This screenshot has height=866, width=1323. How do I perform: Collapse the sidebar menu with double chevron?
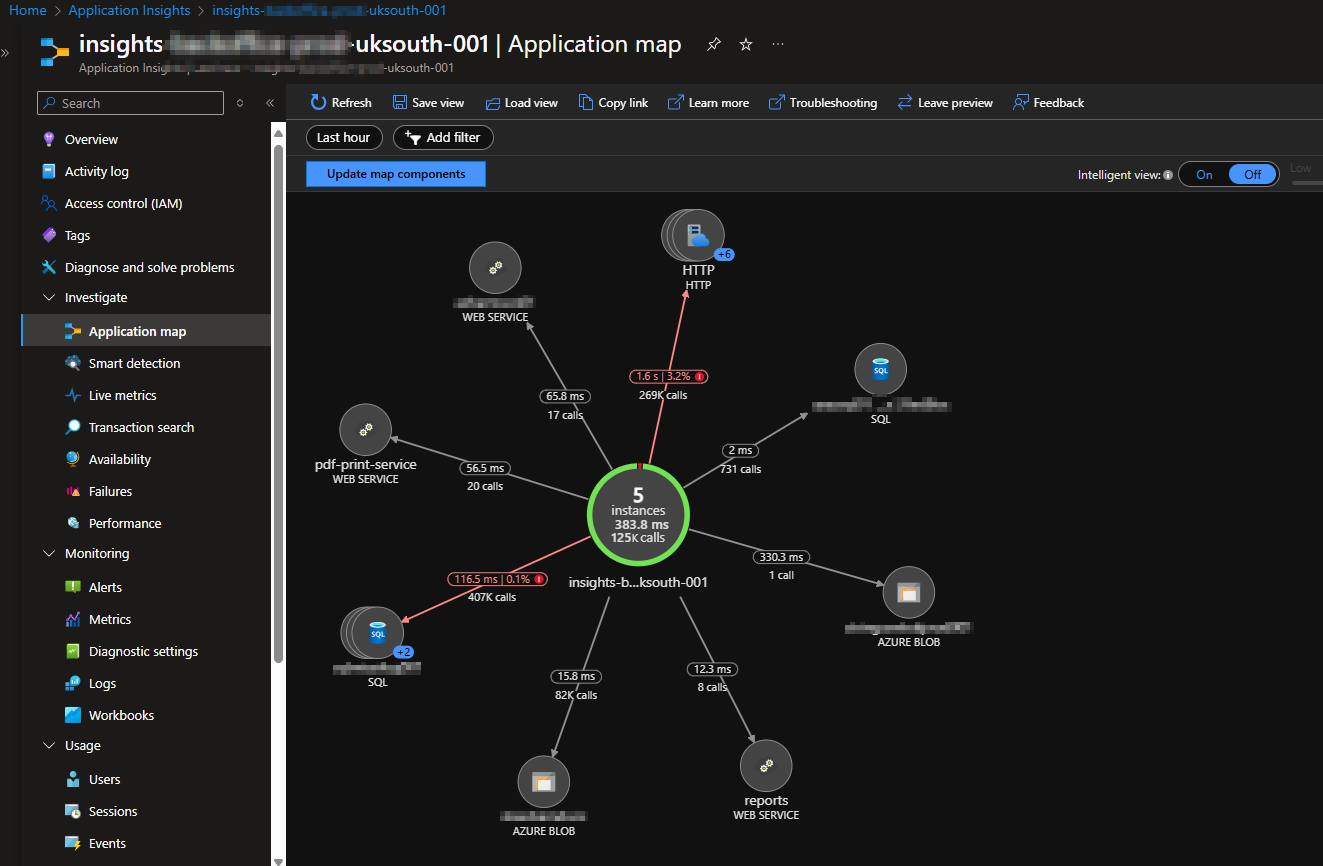coord(270,103)
